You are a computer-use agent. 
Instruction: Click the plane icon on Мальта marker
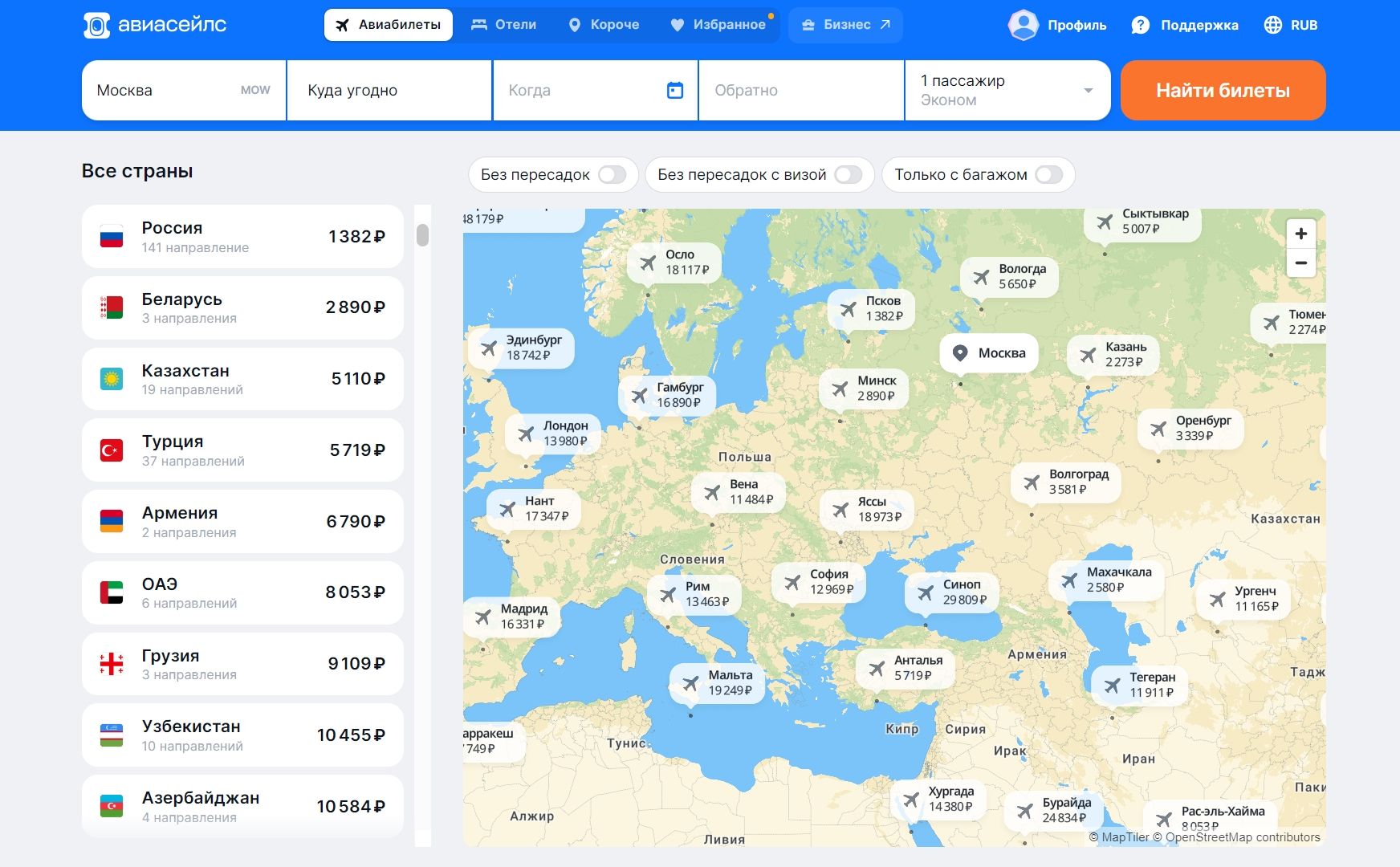(x=690, y=683)
